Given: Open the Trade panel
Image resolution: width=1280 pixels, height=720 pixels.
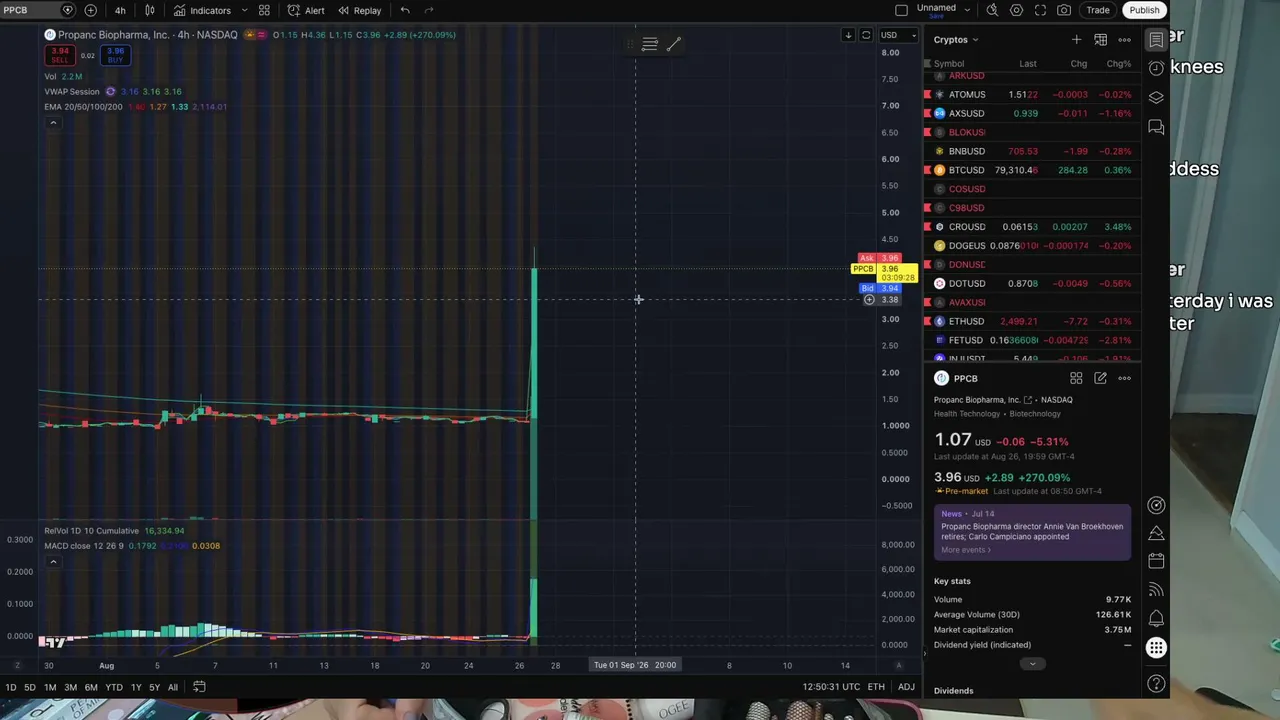Looking at the screenshot, I should 1098,10.
